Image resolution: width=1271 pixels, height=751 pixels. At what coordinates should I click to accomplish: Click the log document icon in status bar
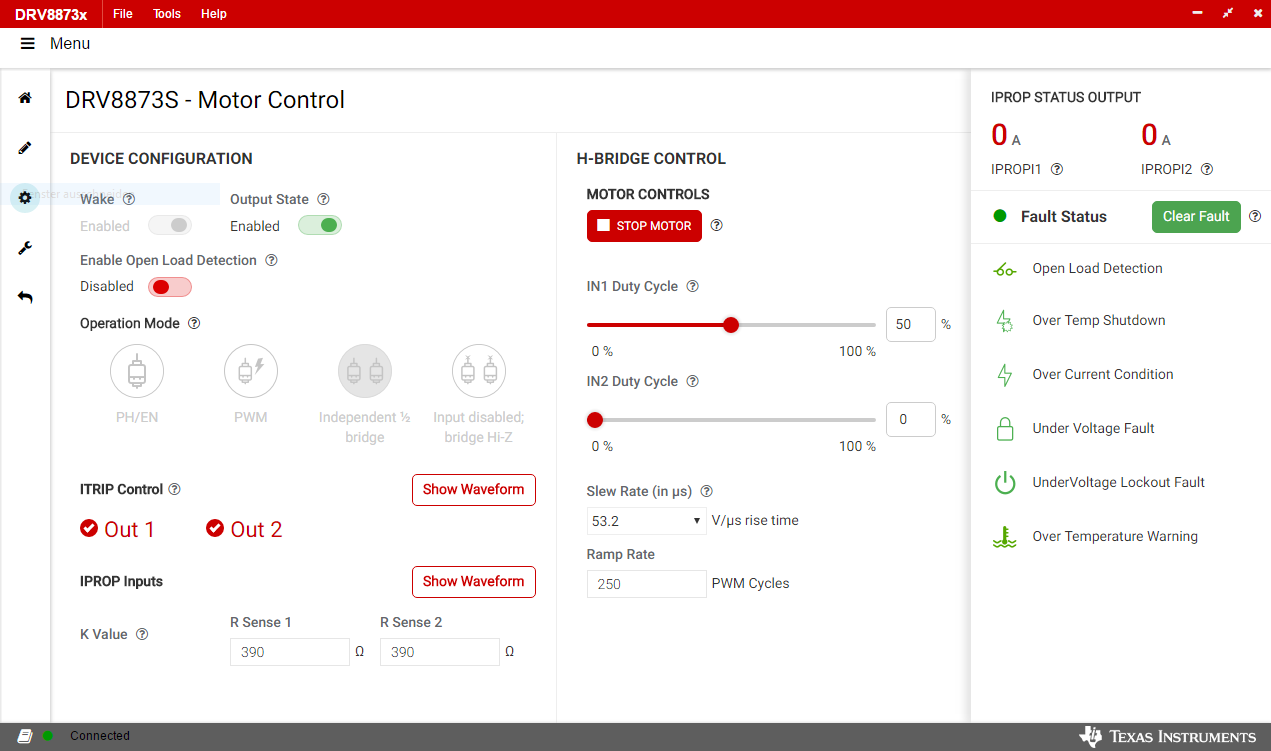coord(25,736)
